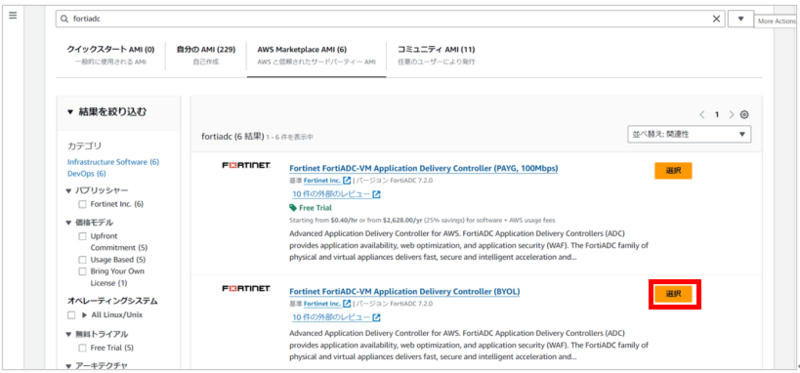Go to next results page arrow
The width and height of the screenshot is (800, 373).
(x=731, y=115)
